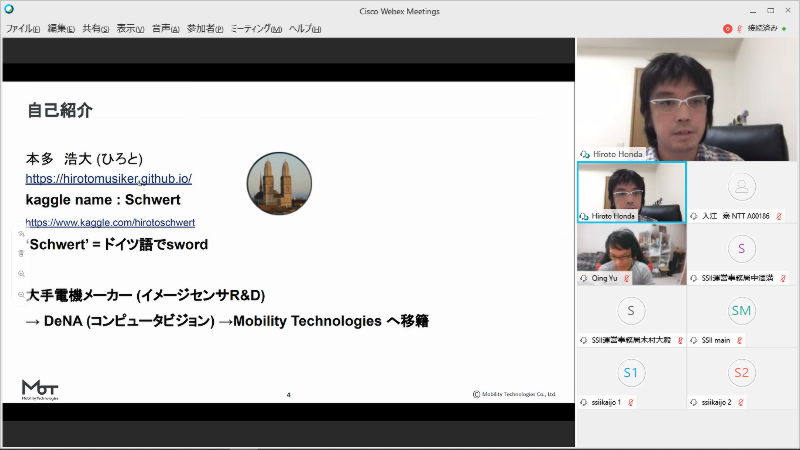Click the Mobility Technologies line of text
800x450 pixels.
227,321
